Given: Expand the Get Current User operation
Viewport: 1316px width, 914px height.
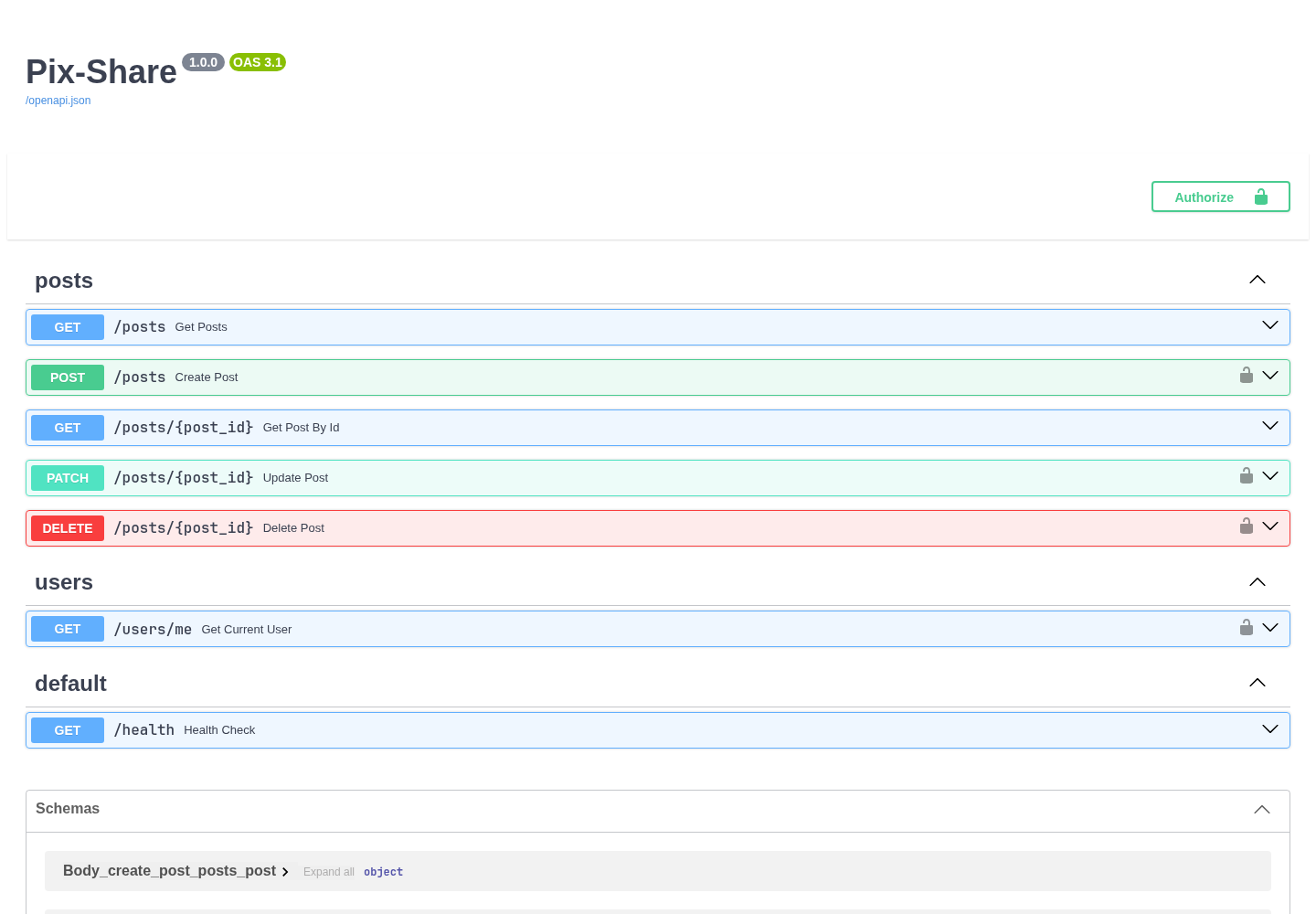Looking at the screenshot, I should point(1270,628).
